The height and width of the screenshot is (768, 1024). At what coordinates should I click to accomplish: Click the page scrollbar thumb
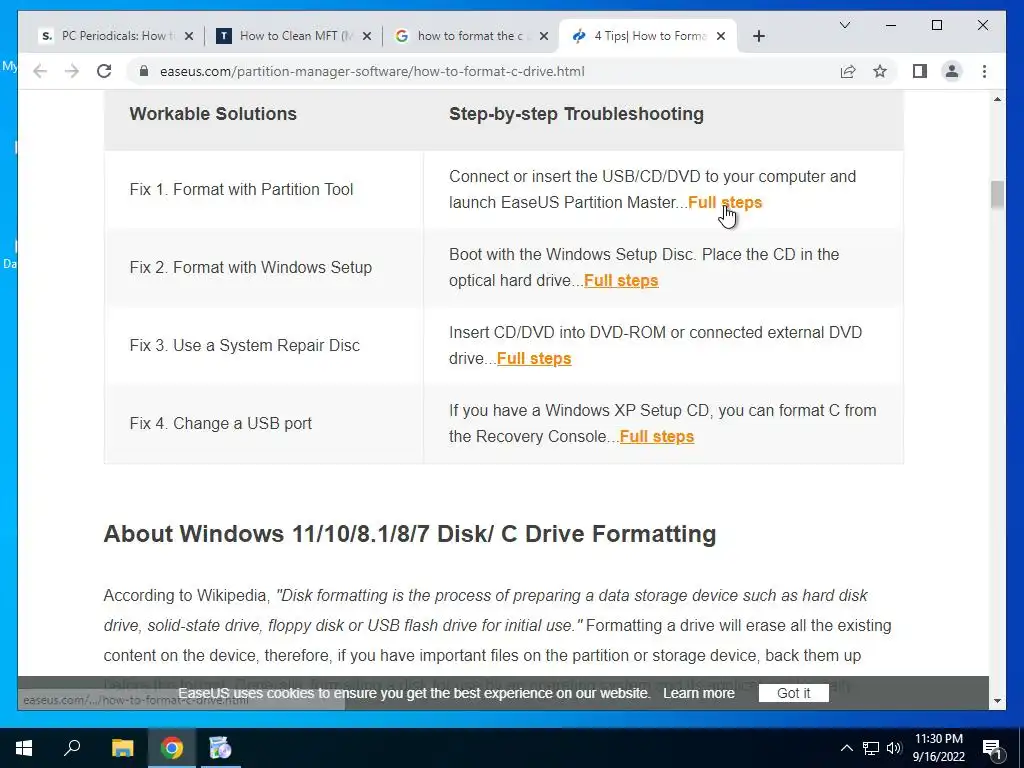997,195
